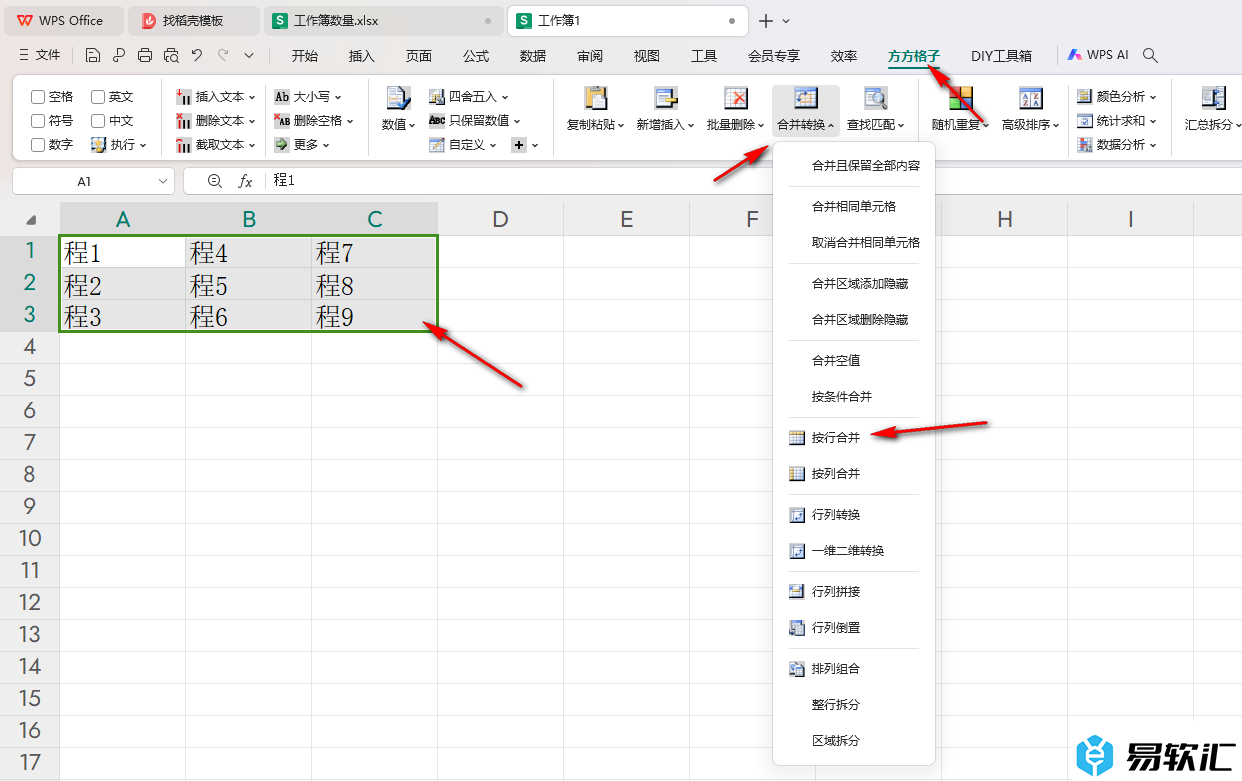Image resolution: width=1242 pixels, height=781 pixels.
Task: Click the Redo arrow icon
Action: tap(223, 56)
